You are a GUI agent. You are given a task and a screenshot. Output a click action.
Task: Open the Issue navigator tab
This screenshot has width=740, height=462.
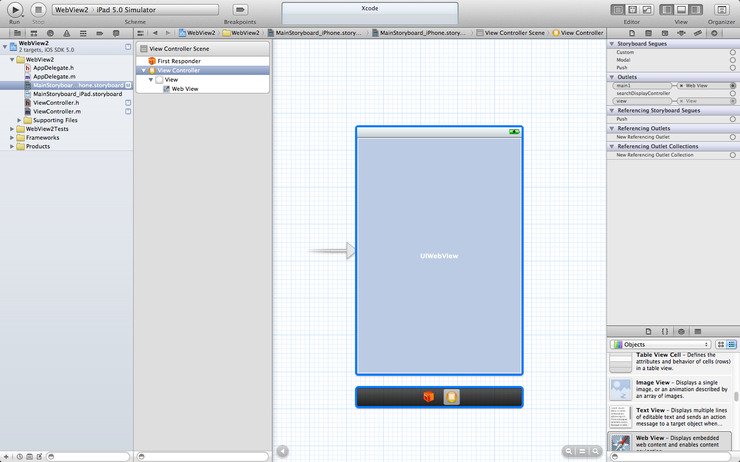coord(67,33)
